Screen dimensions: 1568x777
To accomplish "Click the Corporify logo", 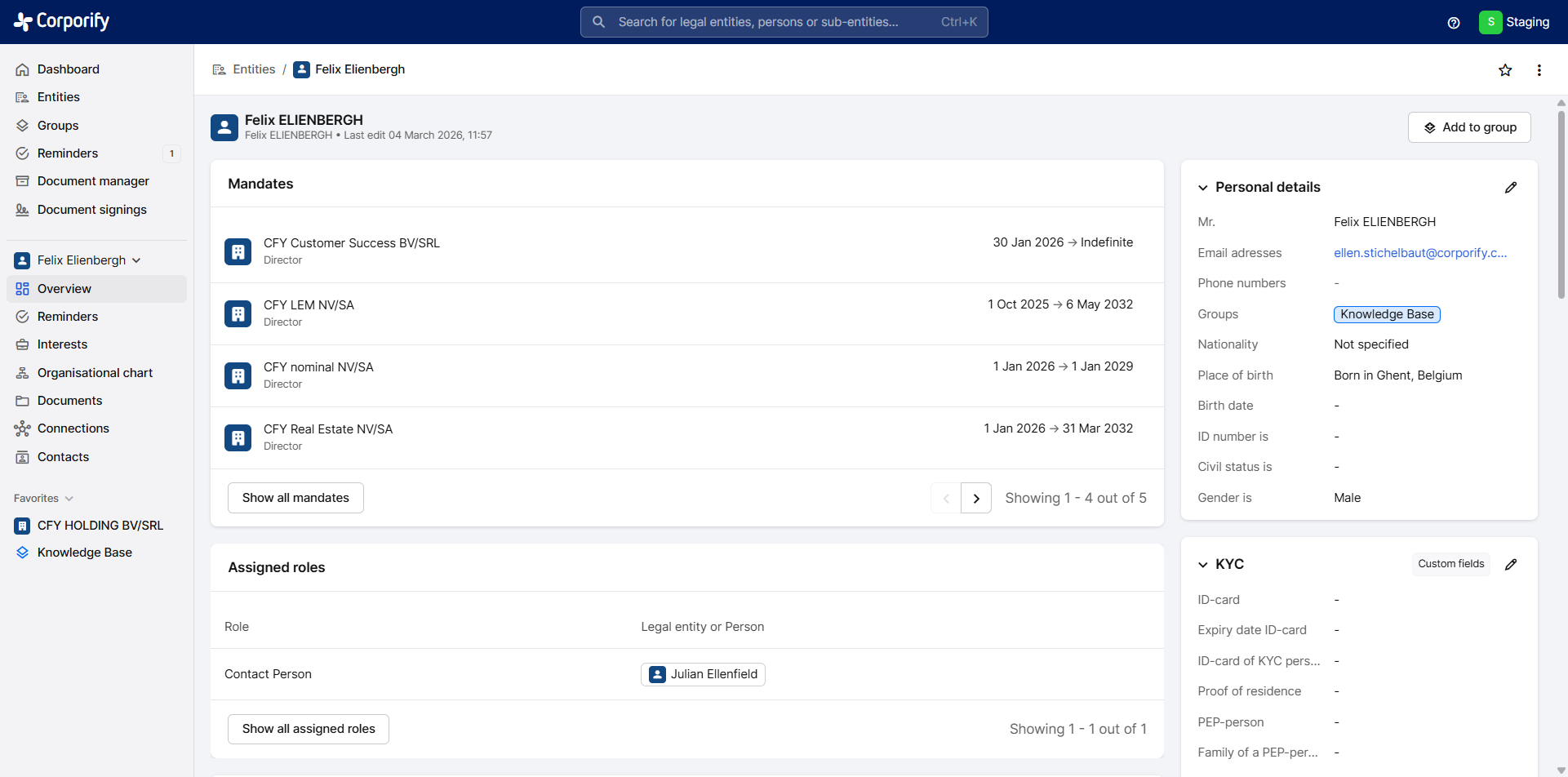I will tap(62, 21).
